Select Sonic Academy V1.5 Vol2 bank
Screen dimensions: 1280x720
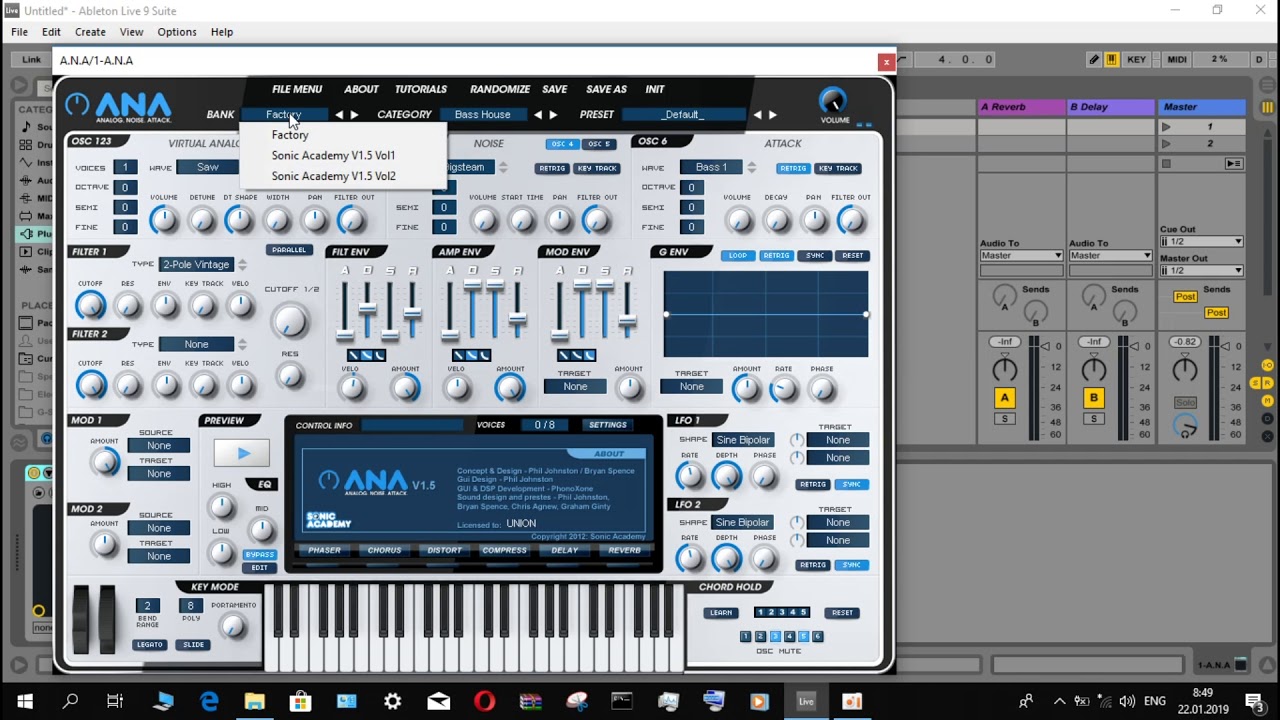[x=333, y=177]
